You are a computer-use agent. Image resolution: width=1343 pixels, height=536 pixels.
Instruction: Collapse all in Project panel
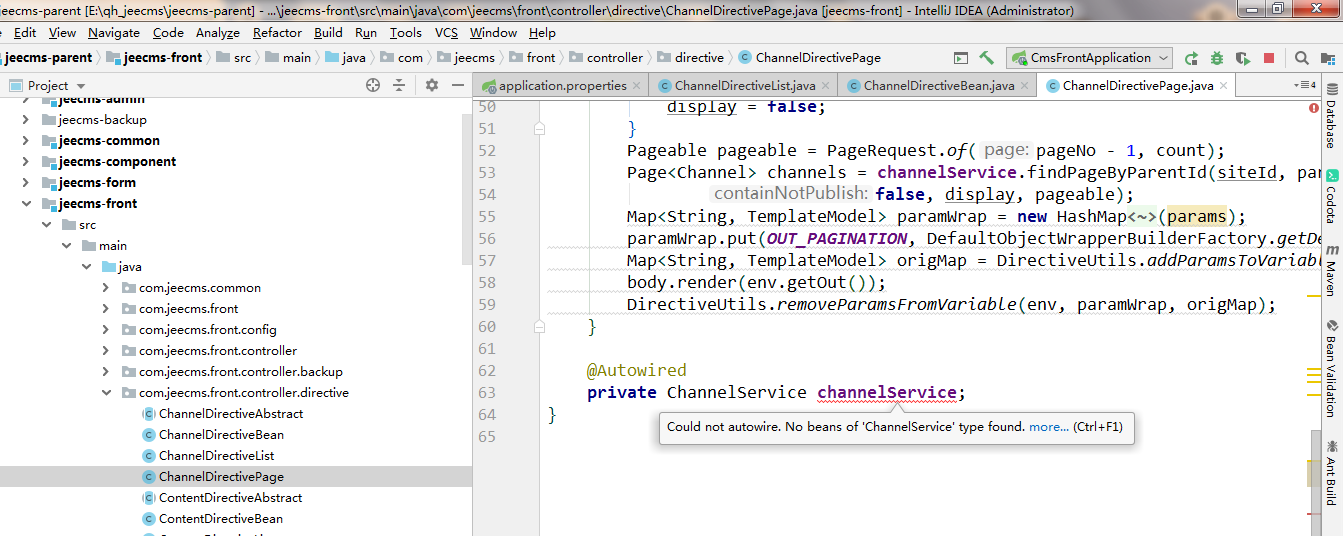tap(399, 85)
